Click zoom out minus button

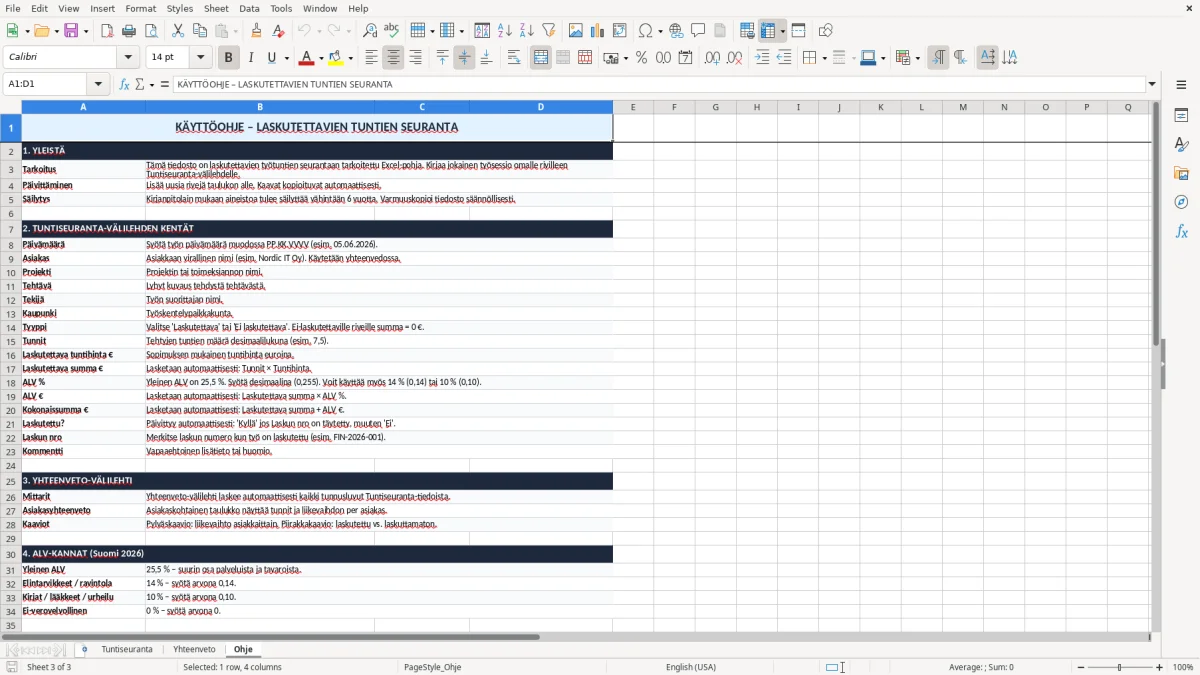pos(1081,667)
